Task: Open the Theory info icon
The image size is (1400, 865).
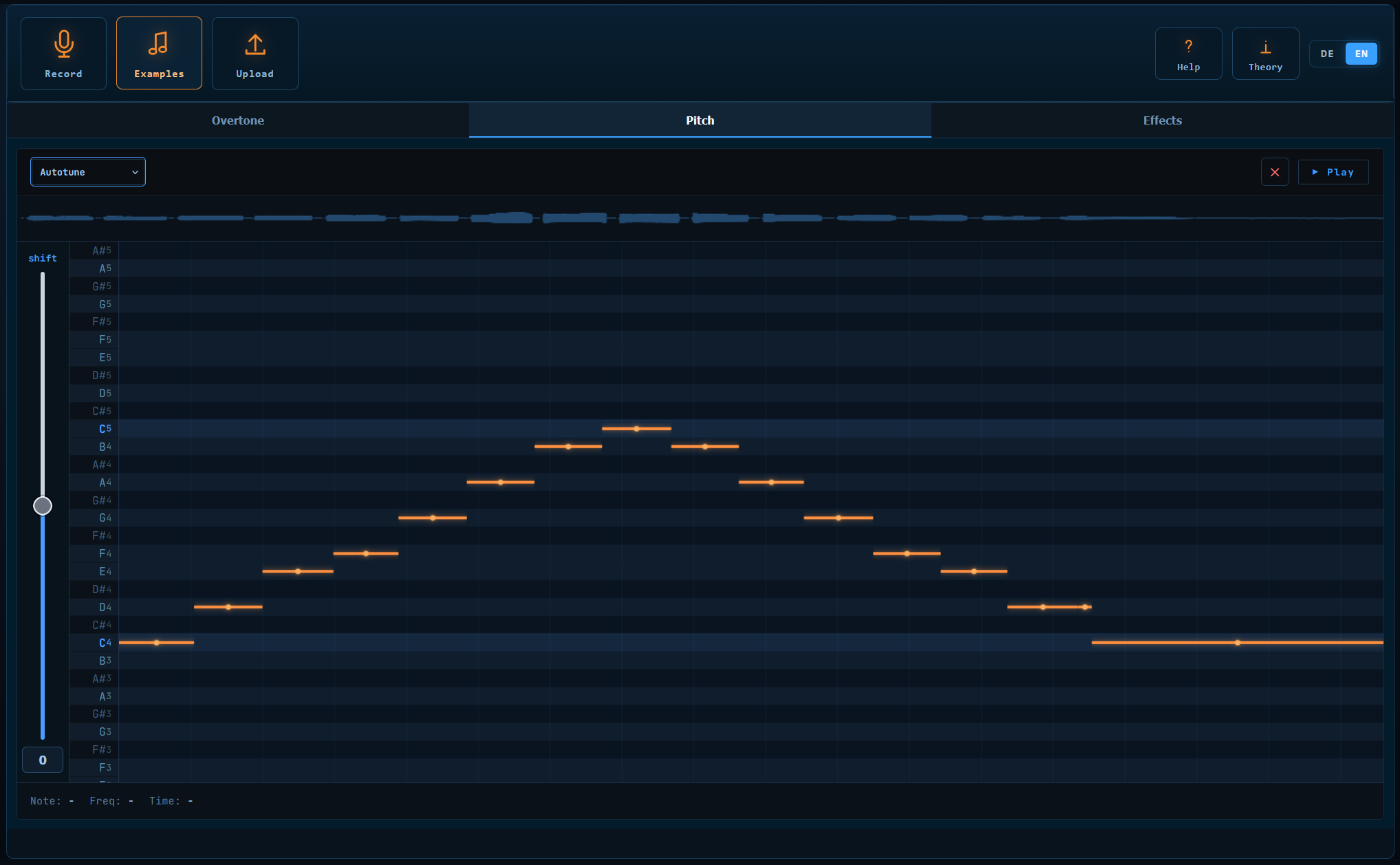Action: 1265,47
